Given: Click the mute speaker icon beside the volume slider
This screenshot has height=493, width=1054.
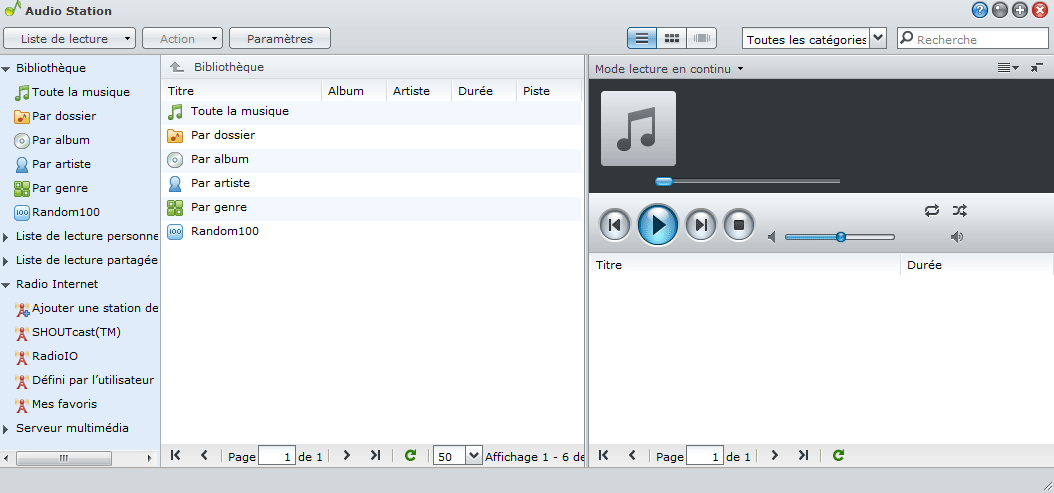Looking at the screenshot, I should click(772, 237).
